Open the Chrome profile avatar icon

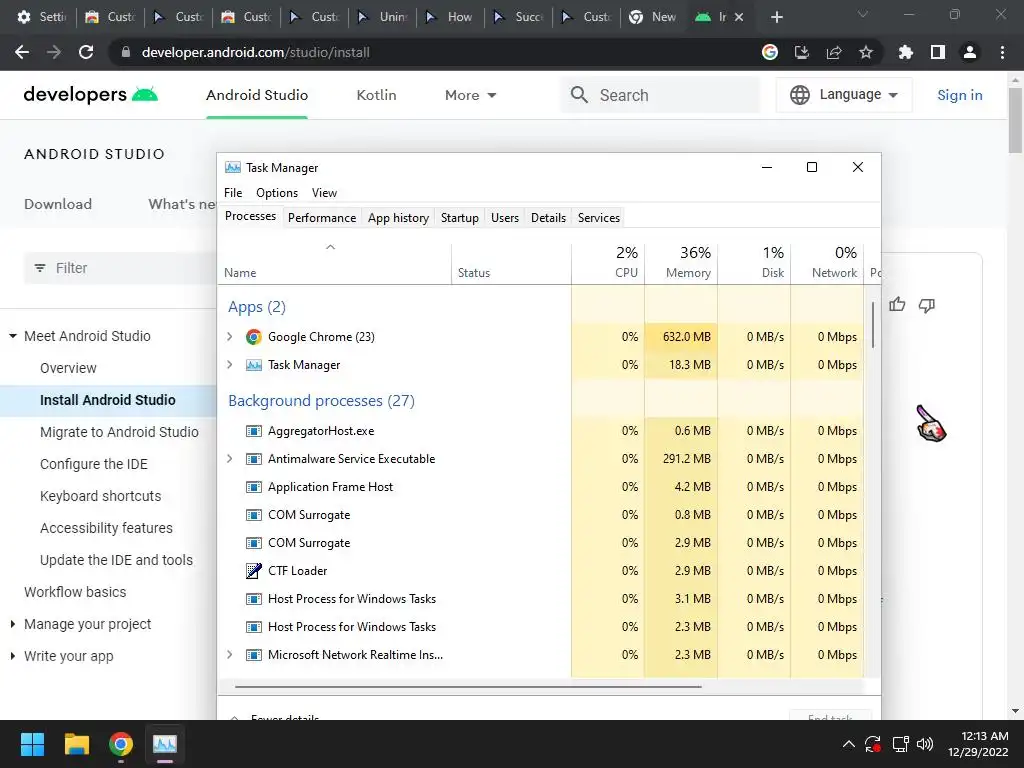pos(970,52)
